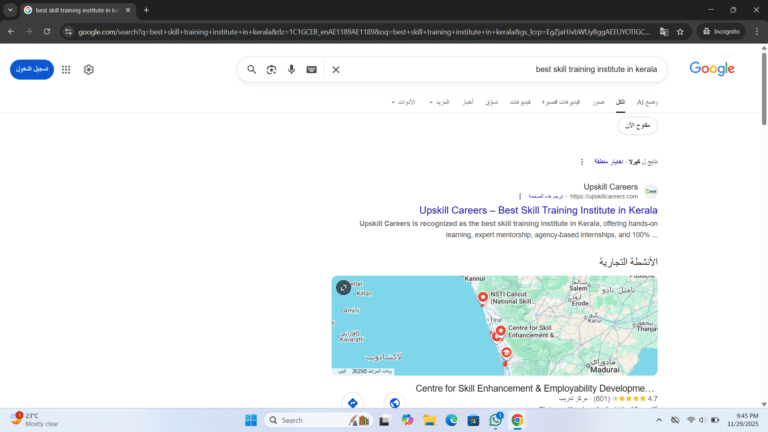This screenshot has width=768, height=432.
Task: Switch to Shopping (تسوّق) tab
Action: [x=491, y=102]
